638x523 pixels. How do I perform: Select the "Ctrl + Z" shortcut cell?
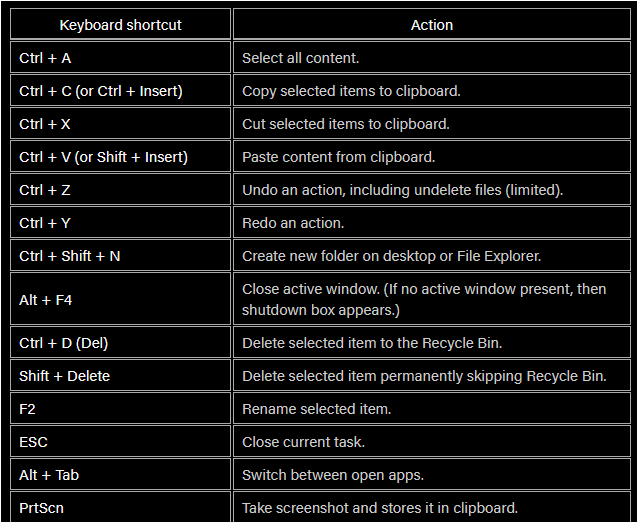45,190
